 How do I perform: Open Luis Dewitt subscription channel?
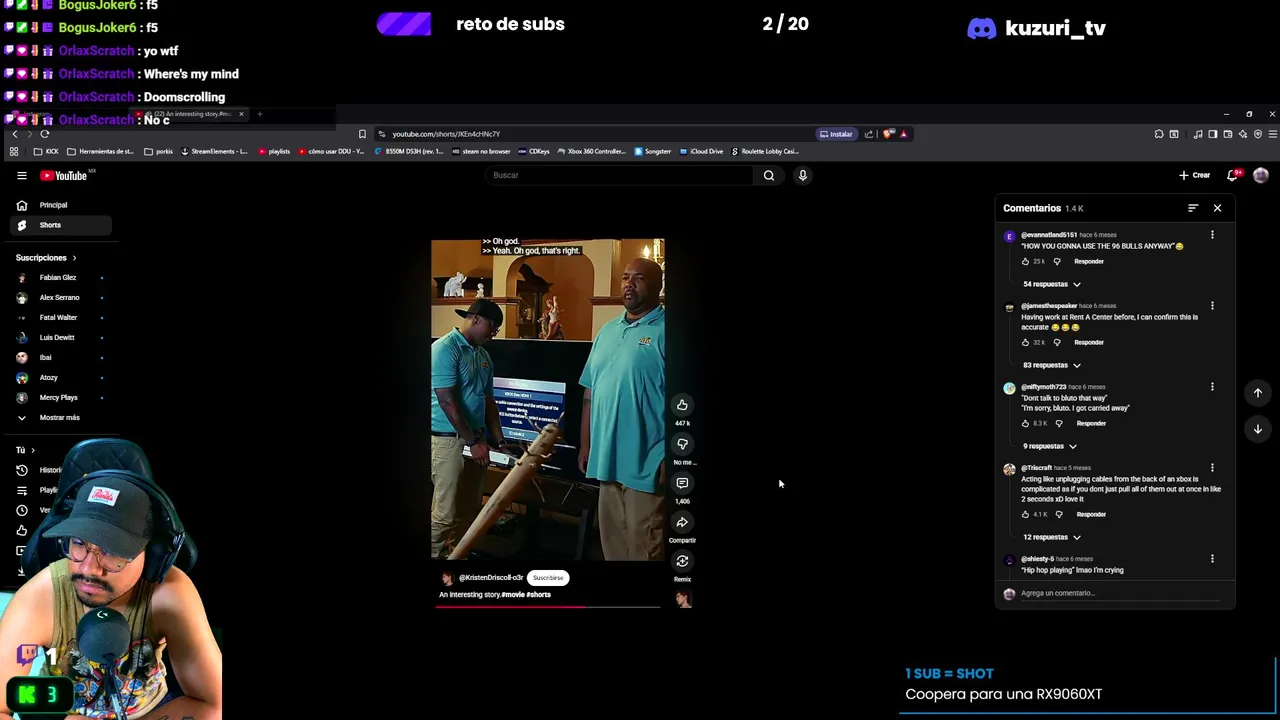(x=58, y=337)
